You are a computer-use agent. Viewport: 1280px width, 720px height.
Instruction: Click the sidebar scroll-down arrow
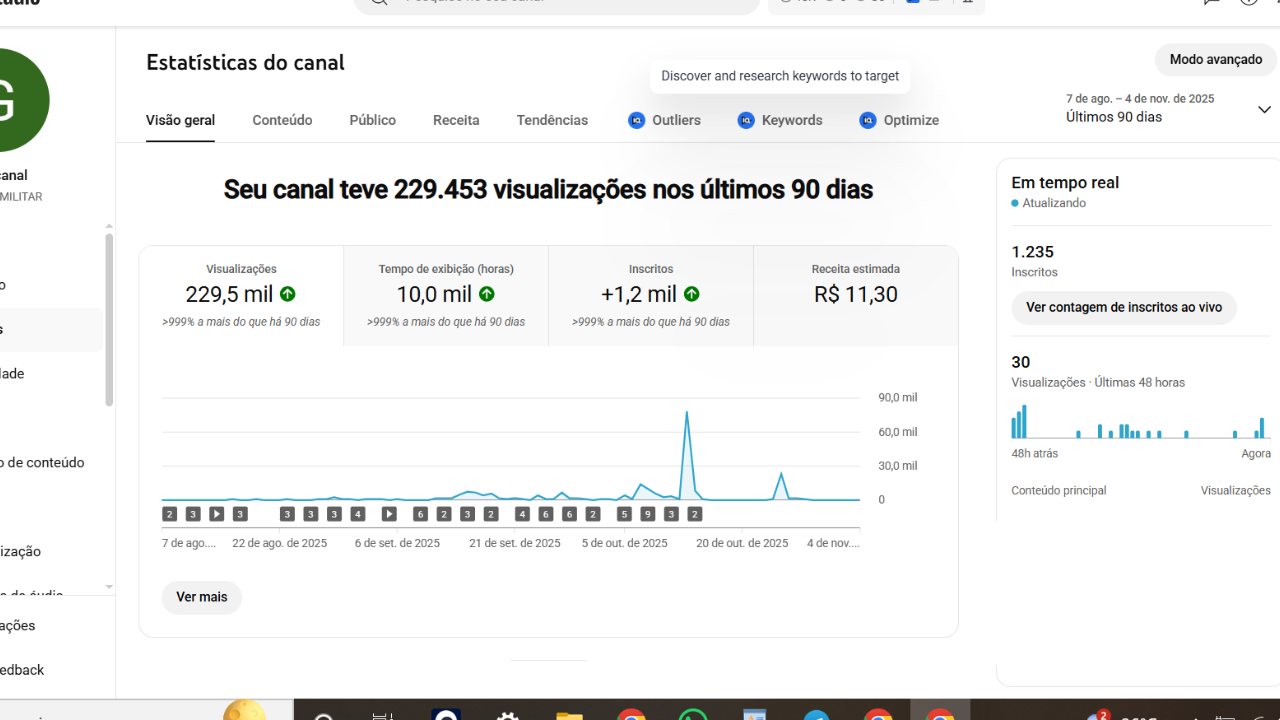(x=109, y=587)
